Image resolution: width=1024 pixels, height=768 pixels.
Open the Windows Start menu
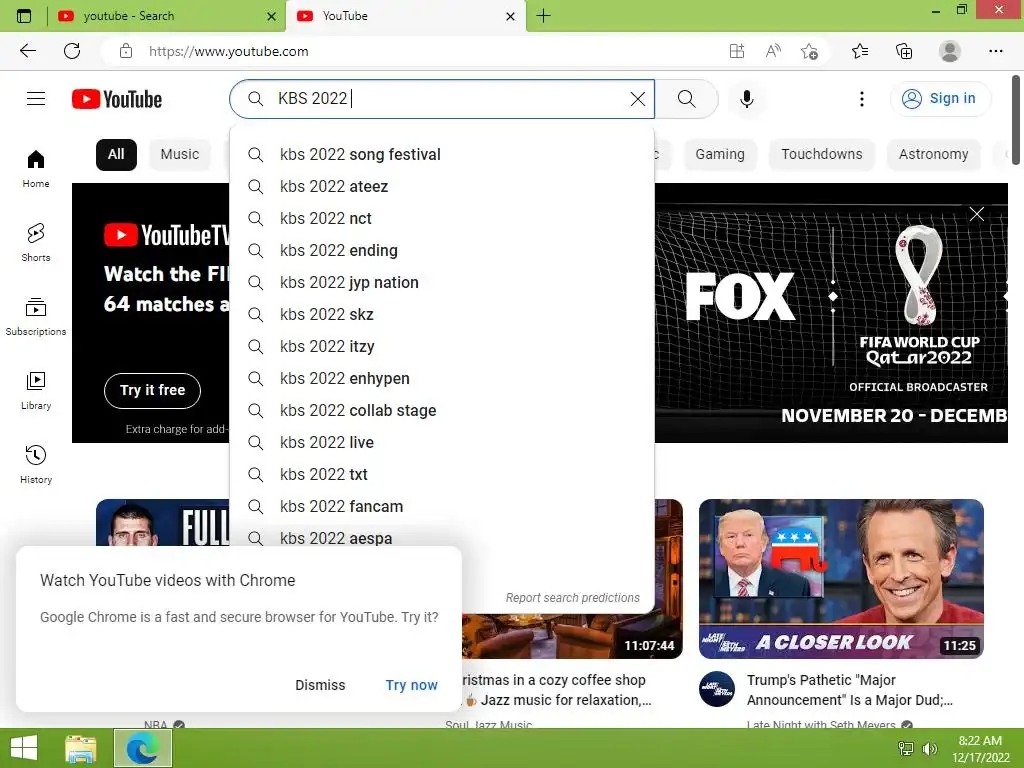tap(24, 748)
